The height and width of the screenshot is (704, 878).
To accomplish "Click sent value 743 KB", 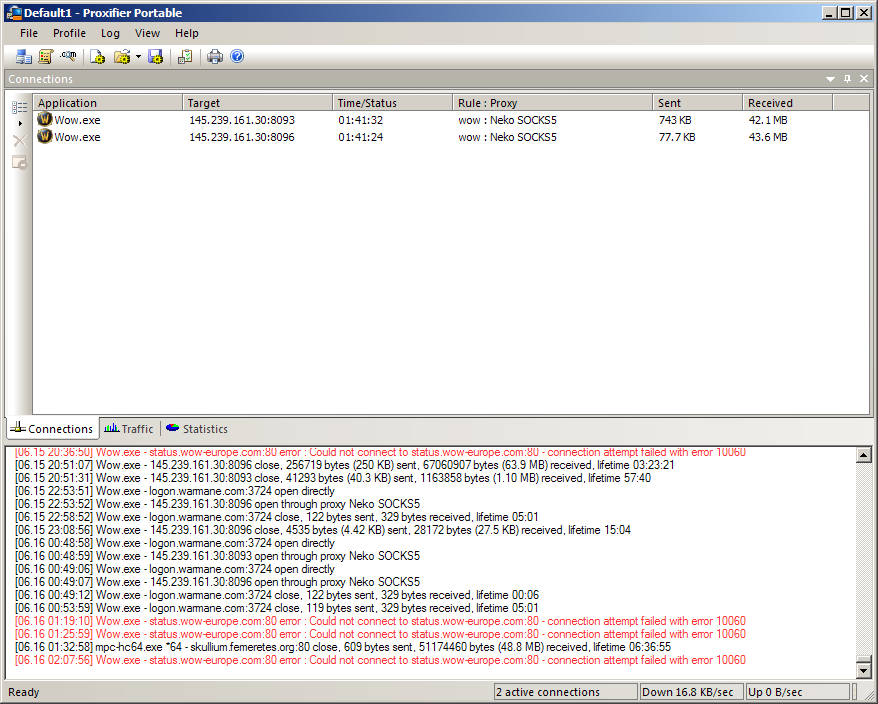I will pyautogui.click(x=675, y=120).
